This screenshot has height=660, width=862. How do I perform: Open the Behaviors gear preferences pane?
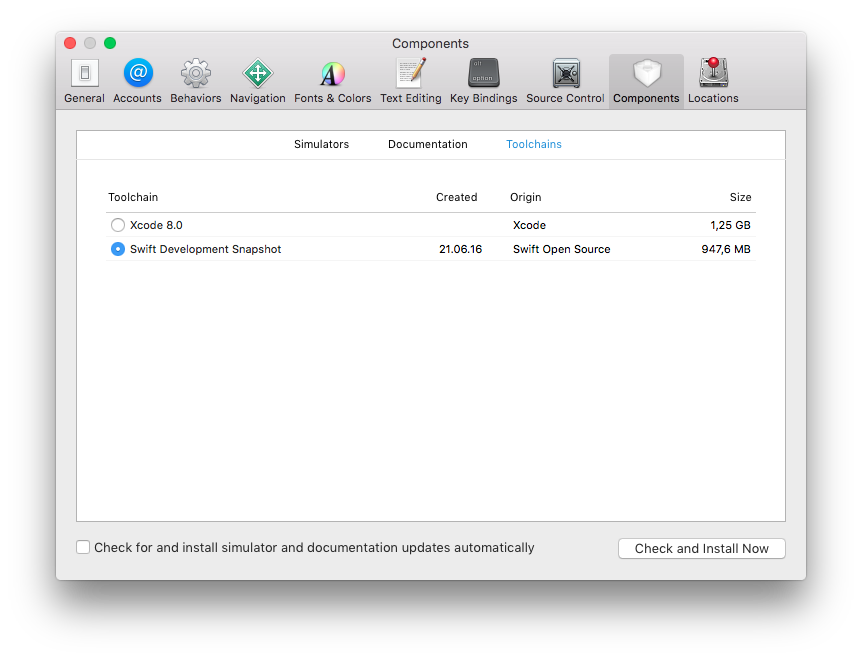196,81
